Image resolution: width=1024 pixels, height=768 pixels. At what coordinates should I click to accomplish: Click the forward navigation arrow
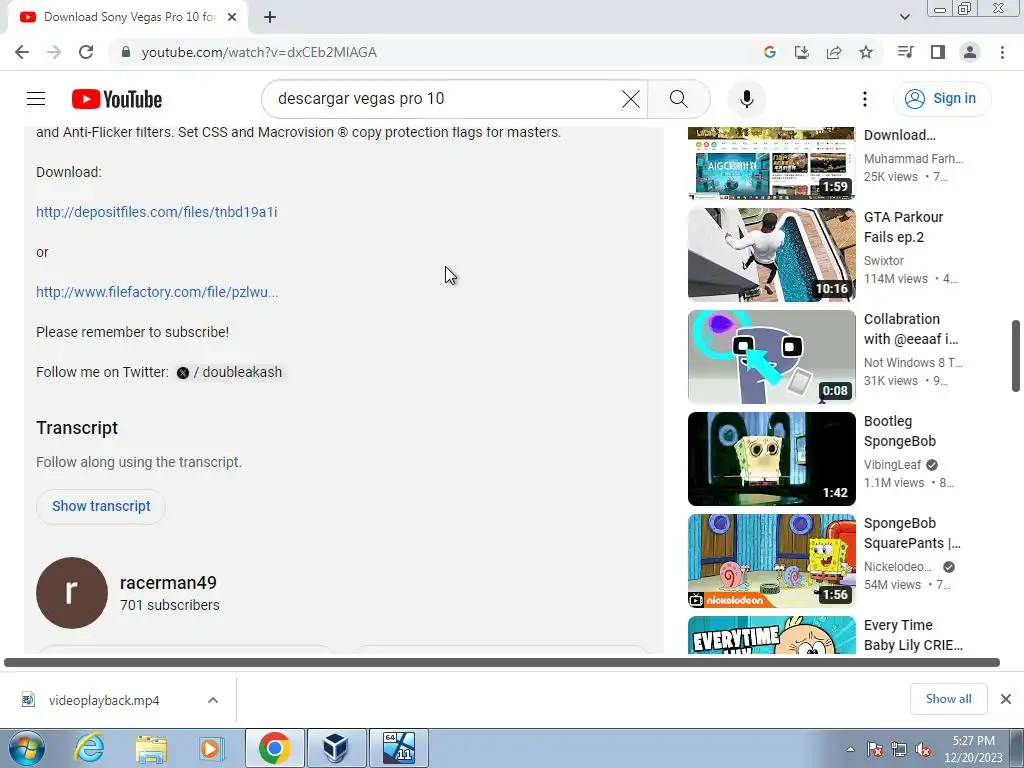[x=54, y=52]
